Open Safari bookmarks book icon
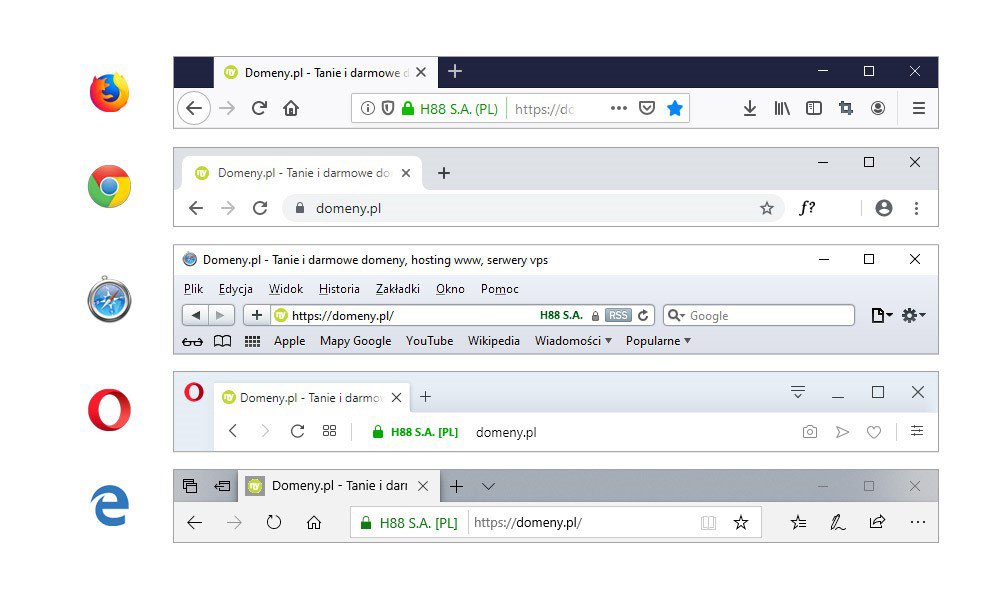Image resolution: width=1000 pixels, height=600 pixels. click(x=222, y=341)
